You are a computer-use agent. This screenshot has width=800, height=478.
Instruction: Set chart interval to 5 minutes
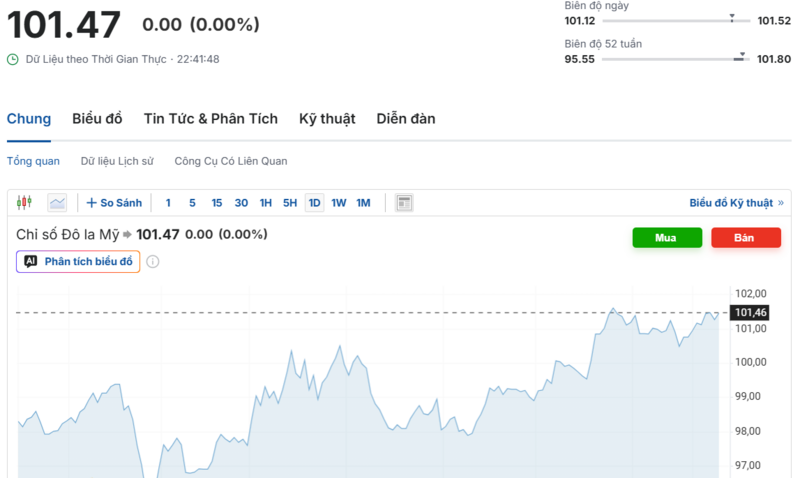(x=192, y=203)
